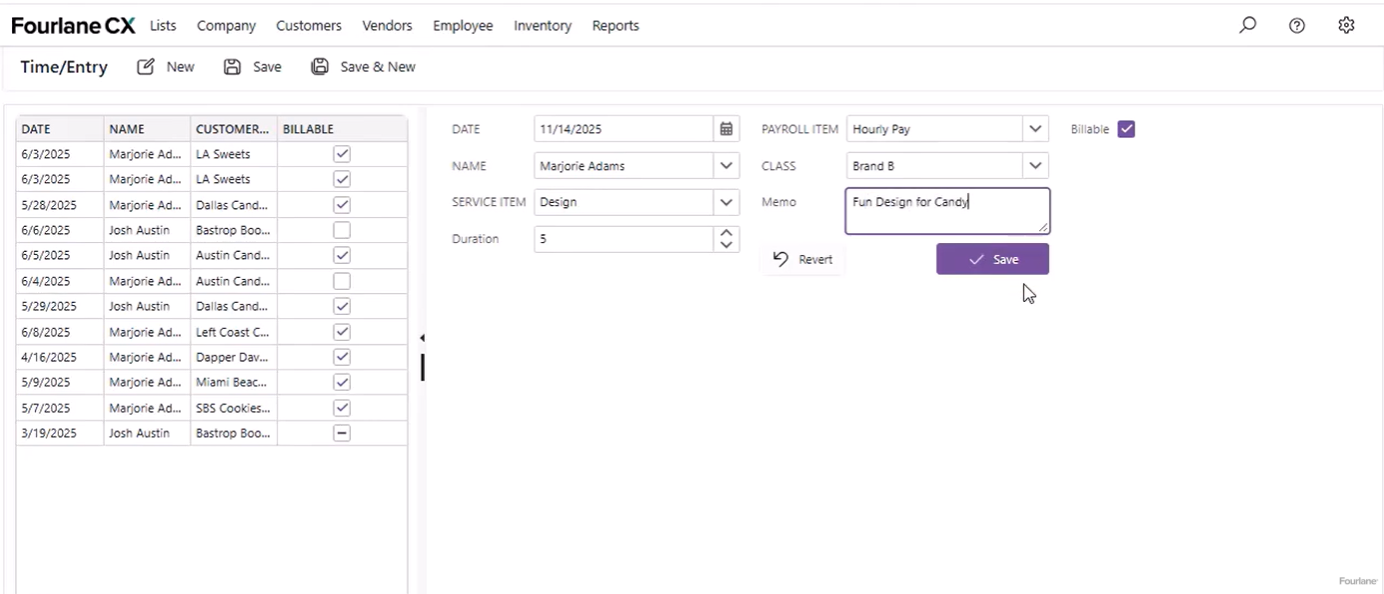The image size is (1384, 594).
Task: Expand the Class dropdown showing Brand B
Action: point(1036,166)
